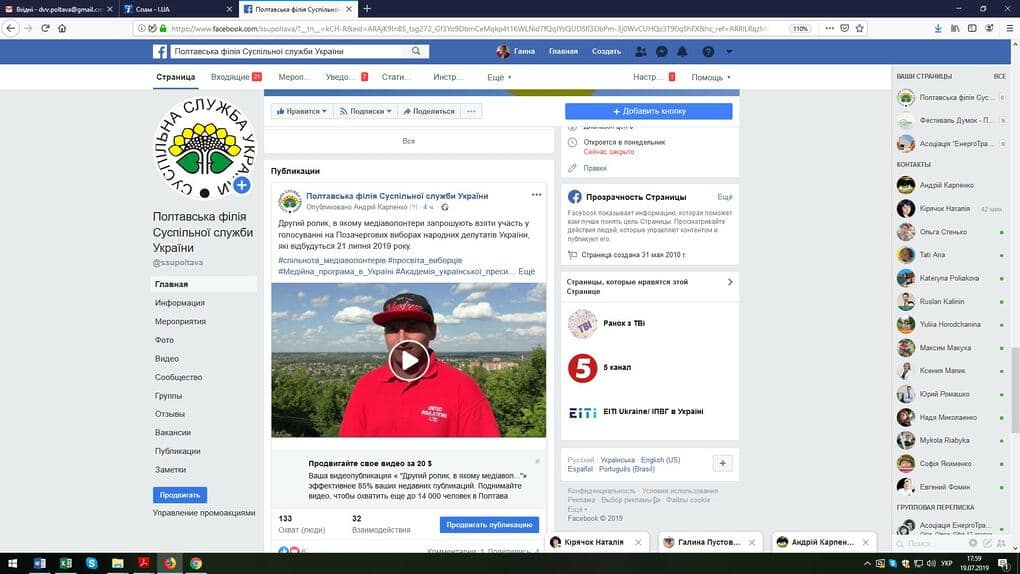1020x574 pixels.
Task: Expand the Нравится dropdown button
Action: [x=302, y=111]
